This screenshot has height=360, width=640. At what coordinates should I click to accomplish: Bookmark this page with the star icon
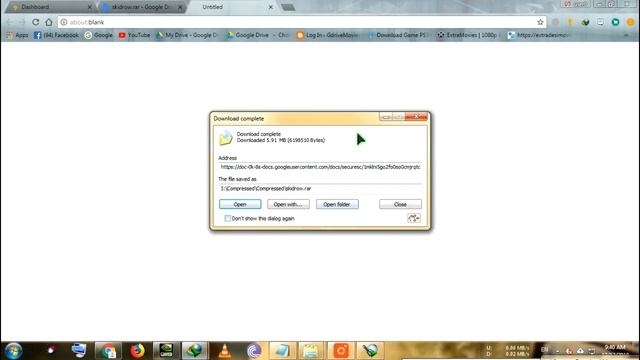pos(540,22)
